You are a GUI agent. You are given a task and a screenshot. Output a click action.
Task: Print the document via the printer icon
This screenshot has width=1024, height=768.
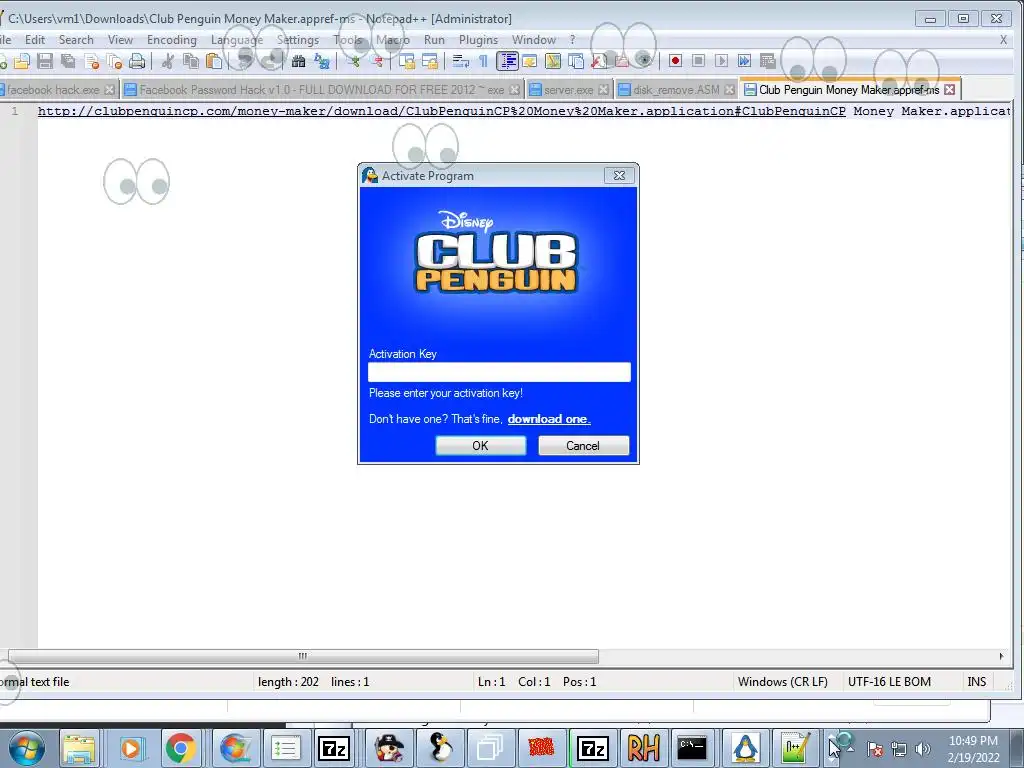(x=136, y=61)
